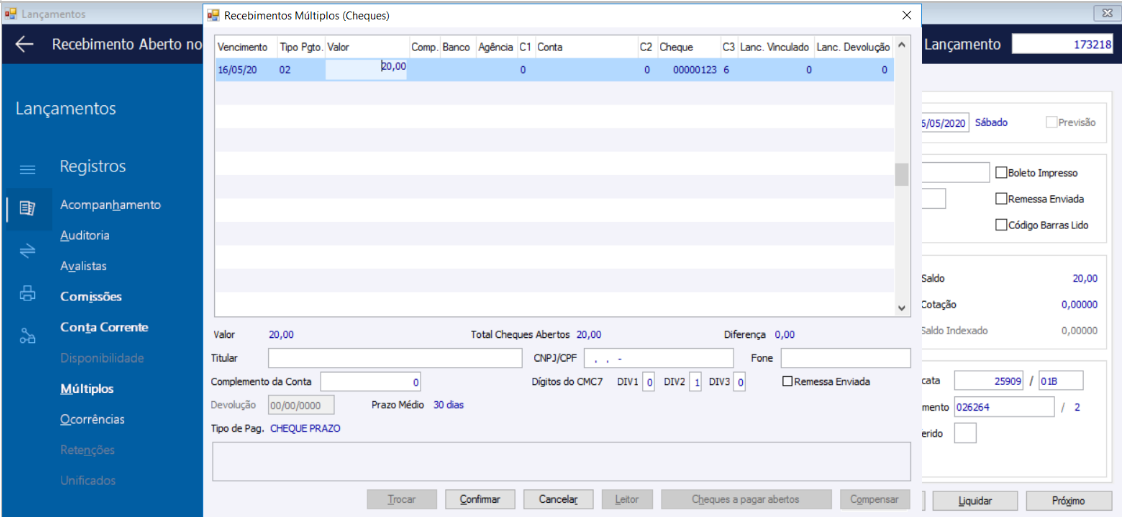Click the Recebimentos Múltiplos window title icon
The width and height of the screenshot is (1122, 517).
213,14
